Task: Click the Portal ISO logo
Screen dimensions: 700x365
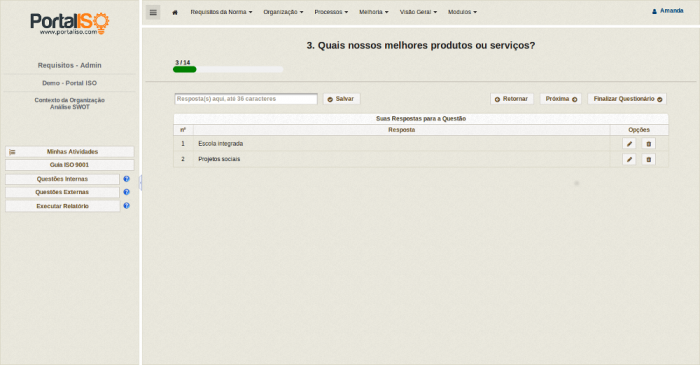Action: coord(70,24)
